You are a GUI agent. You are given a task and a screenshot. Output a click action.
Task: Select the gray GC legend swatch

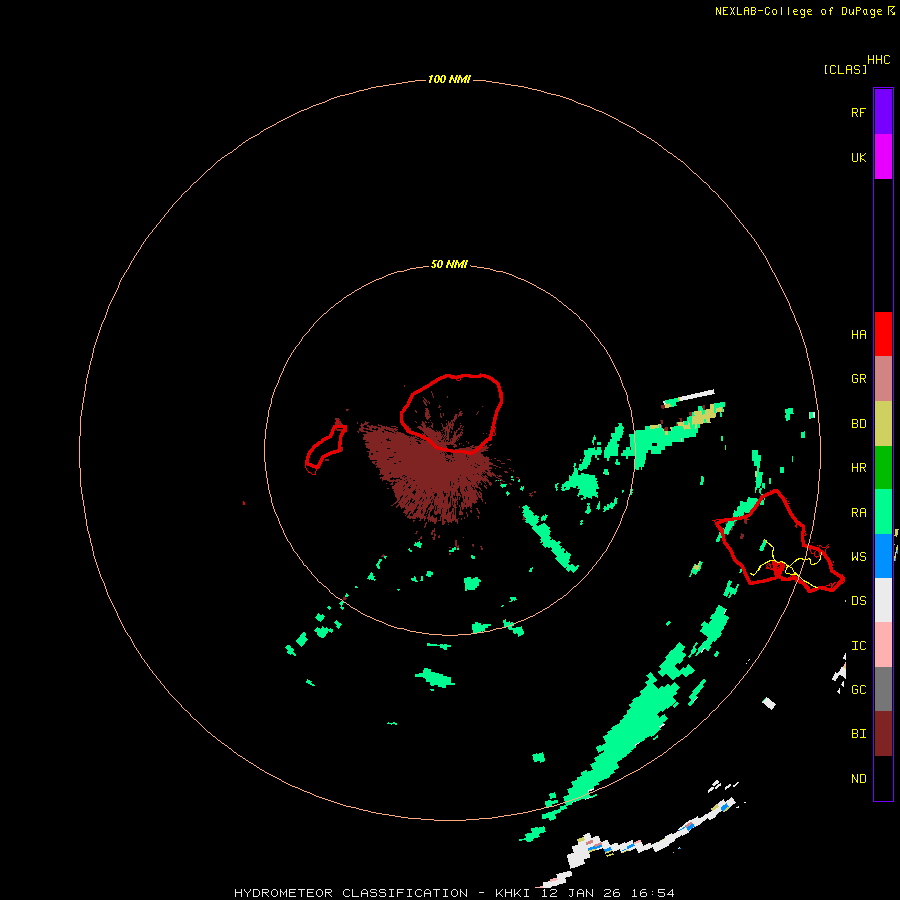(883, 689)
